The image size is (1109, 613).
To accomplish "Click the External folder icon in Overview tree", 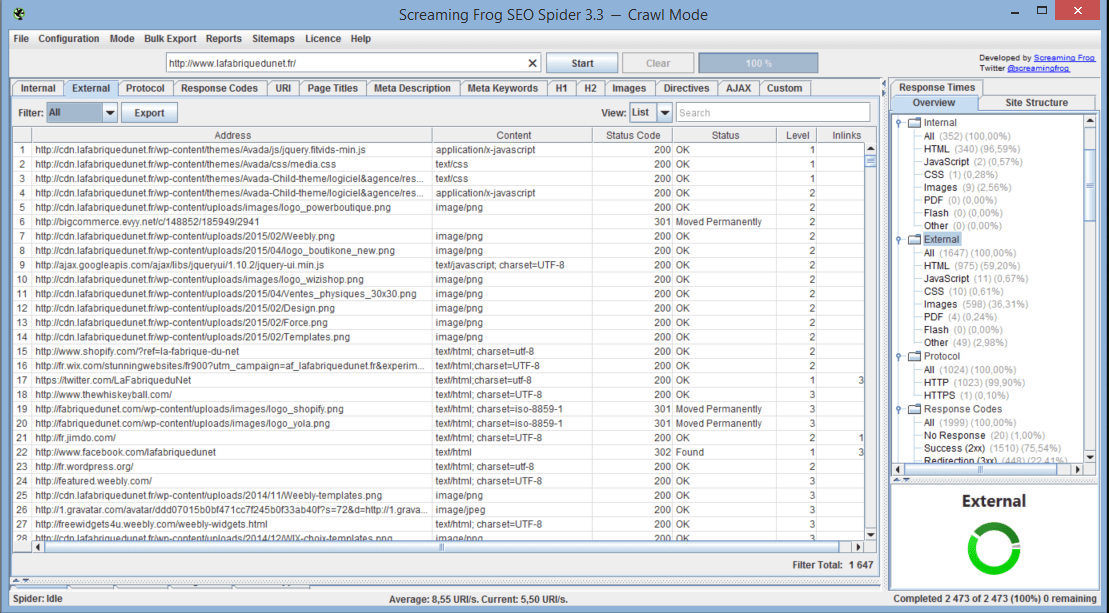I will (914, 240).
